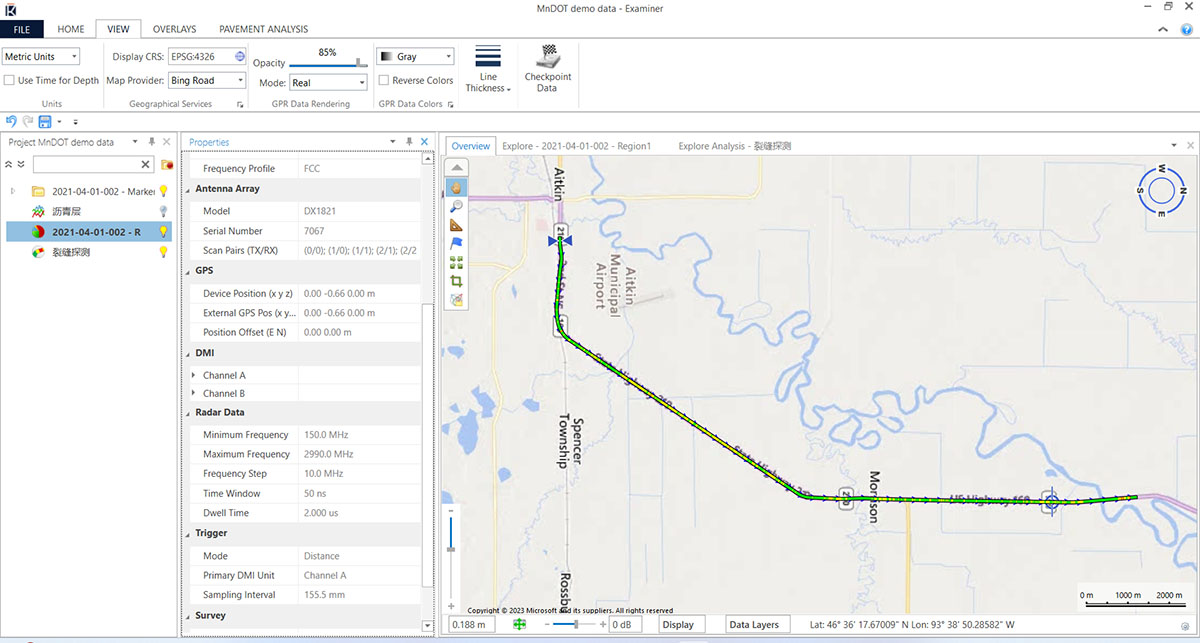1200x643 pixels.
Task: Open Geographical Services dialog launcher
Action: [x=240, y=104]
